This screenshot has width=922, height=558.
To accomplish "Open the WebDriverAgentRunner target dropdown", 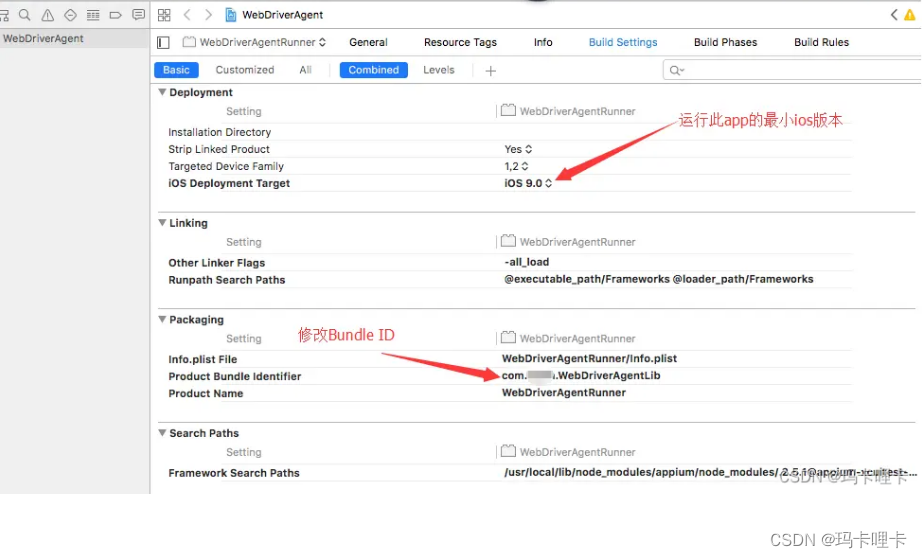I will click(x=254, y=42).
